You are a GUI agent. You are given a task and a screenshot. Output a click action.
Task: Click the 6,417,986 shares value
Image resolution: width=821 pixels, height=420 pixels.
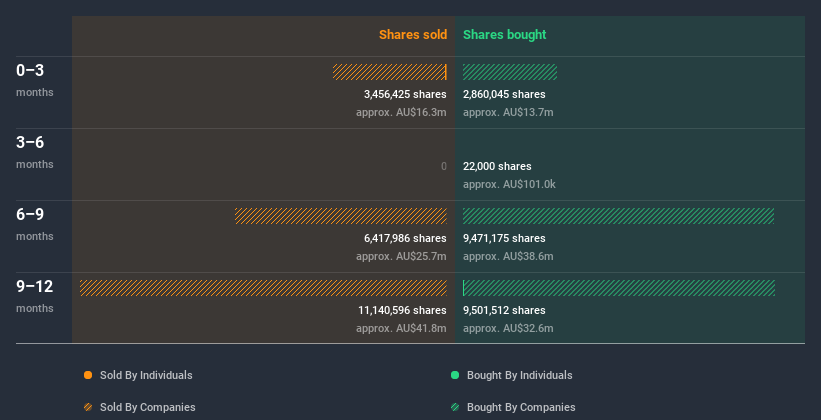tap(405, 238)
